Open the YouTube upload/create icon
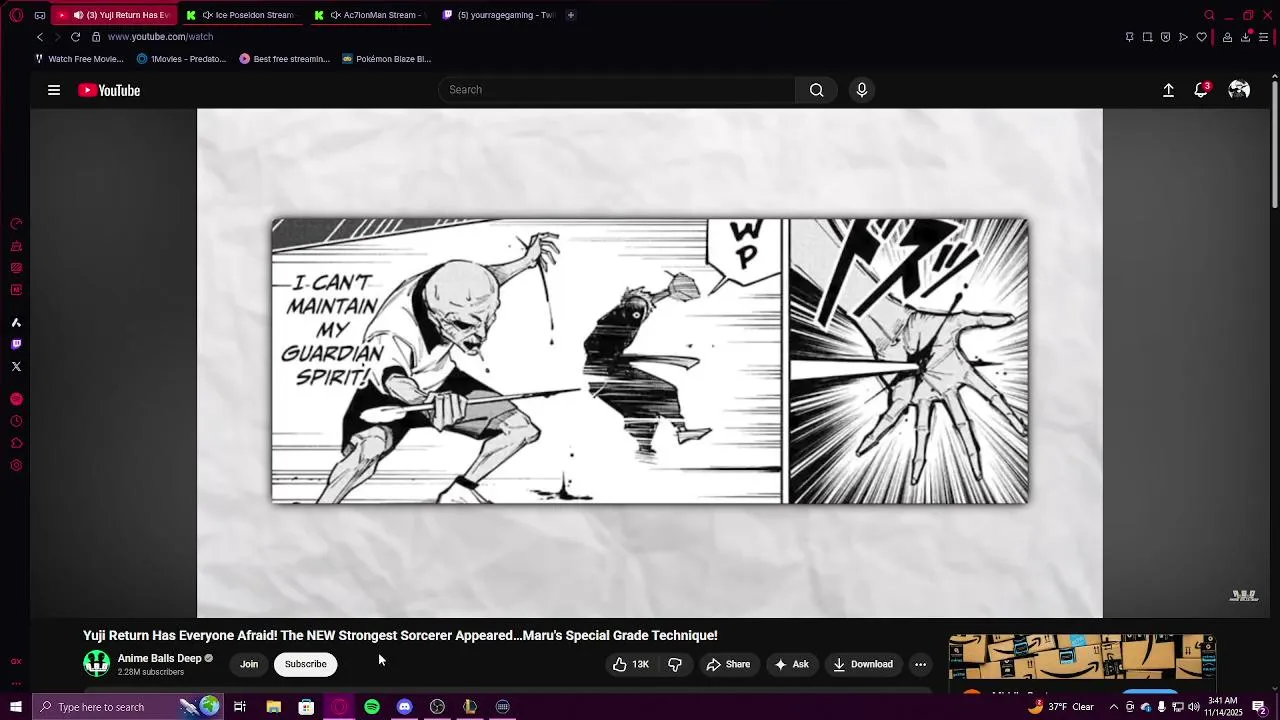Image resolution: width=1280 pixels, height=720 pixels. [x=1168, y=90]
